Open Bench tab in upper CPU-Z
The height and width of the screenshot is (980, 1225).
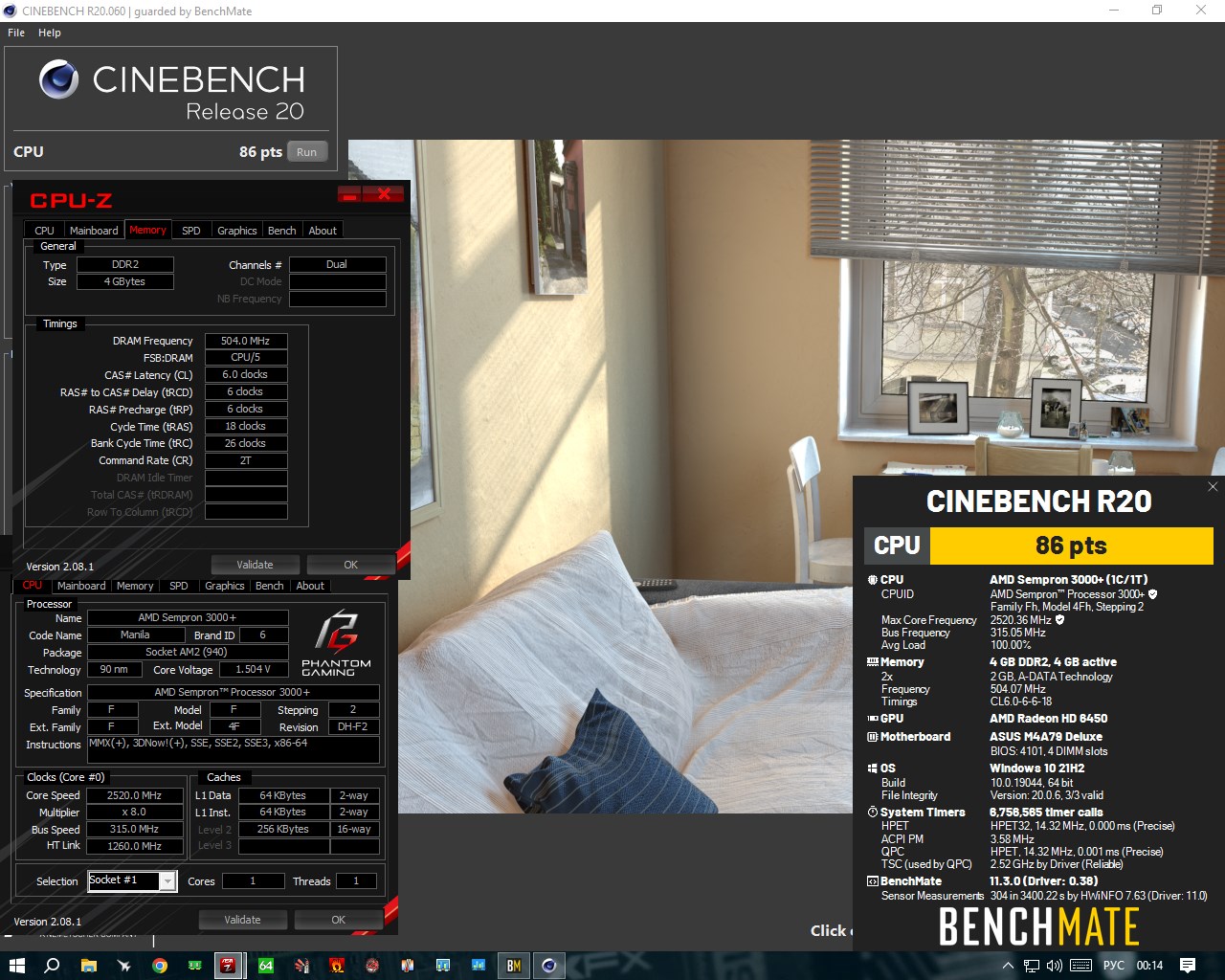281,231
